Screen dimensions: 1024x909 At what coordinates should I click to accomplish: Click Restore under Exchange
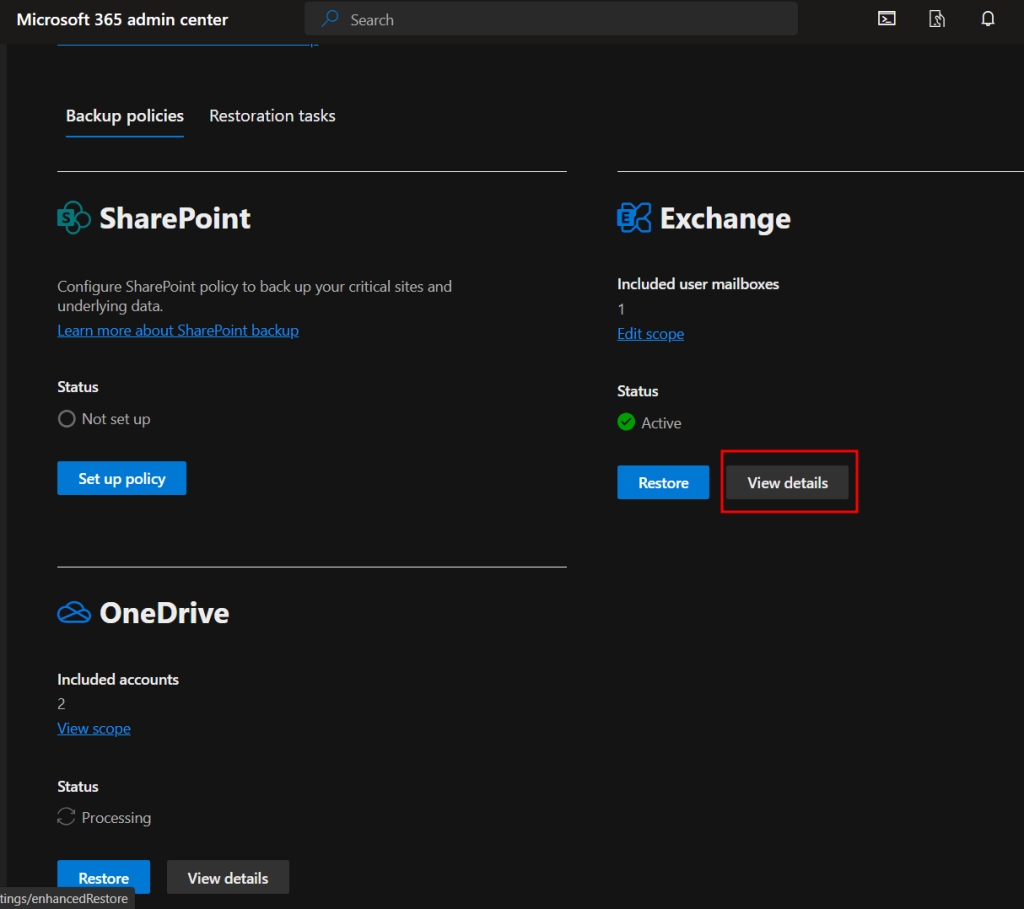click(x=663, y=482)
